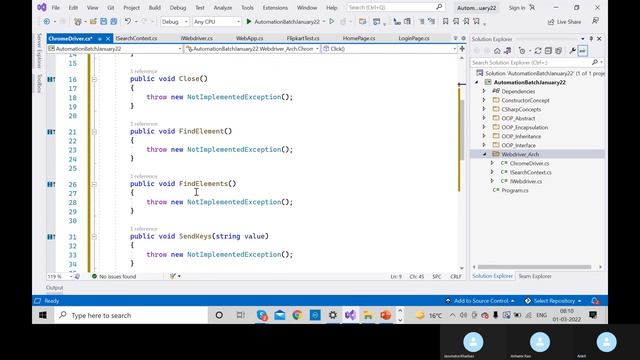Open the Extensions menu

[x=275, y=7]
